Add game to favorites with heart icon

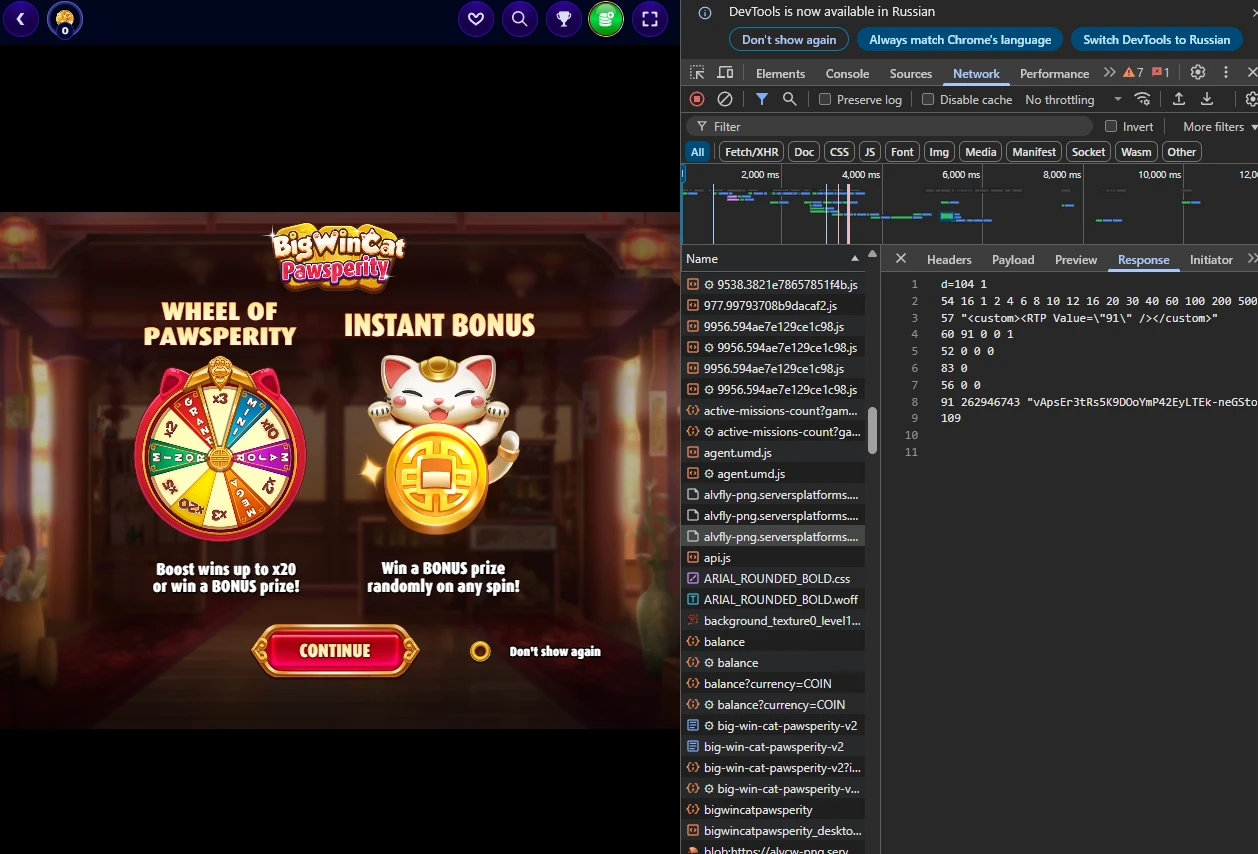[476, 19]
